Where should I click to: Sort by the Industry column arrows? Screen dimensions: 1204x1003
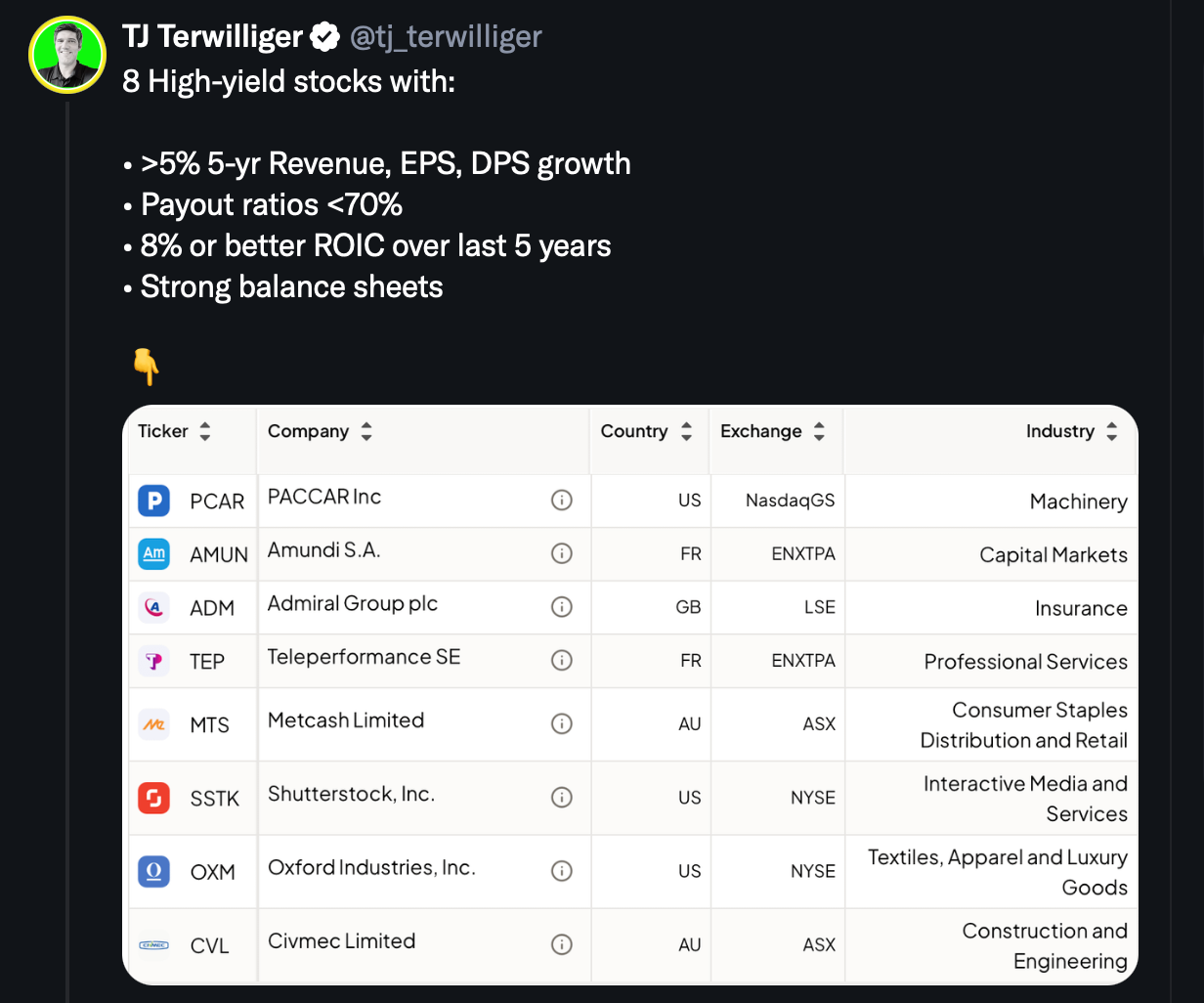pos(1111,431)
